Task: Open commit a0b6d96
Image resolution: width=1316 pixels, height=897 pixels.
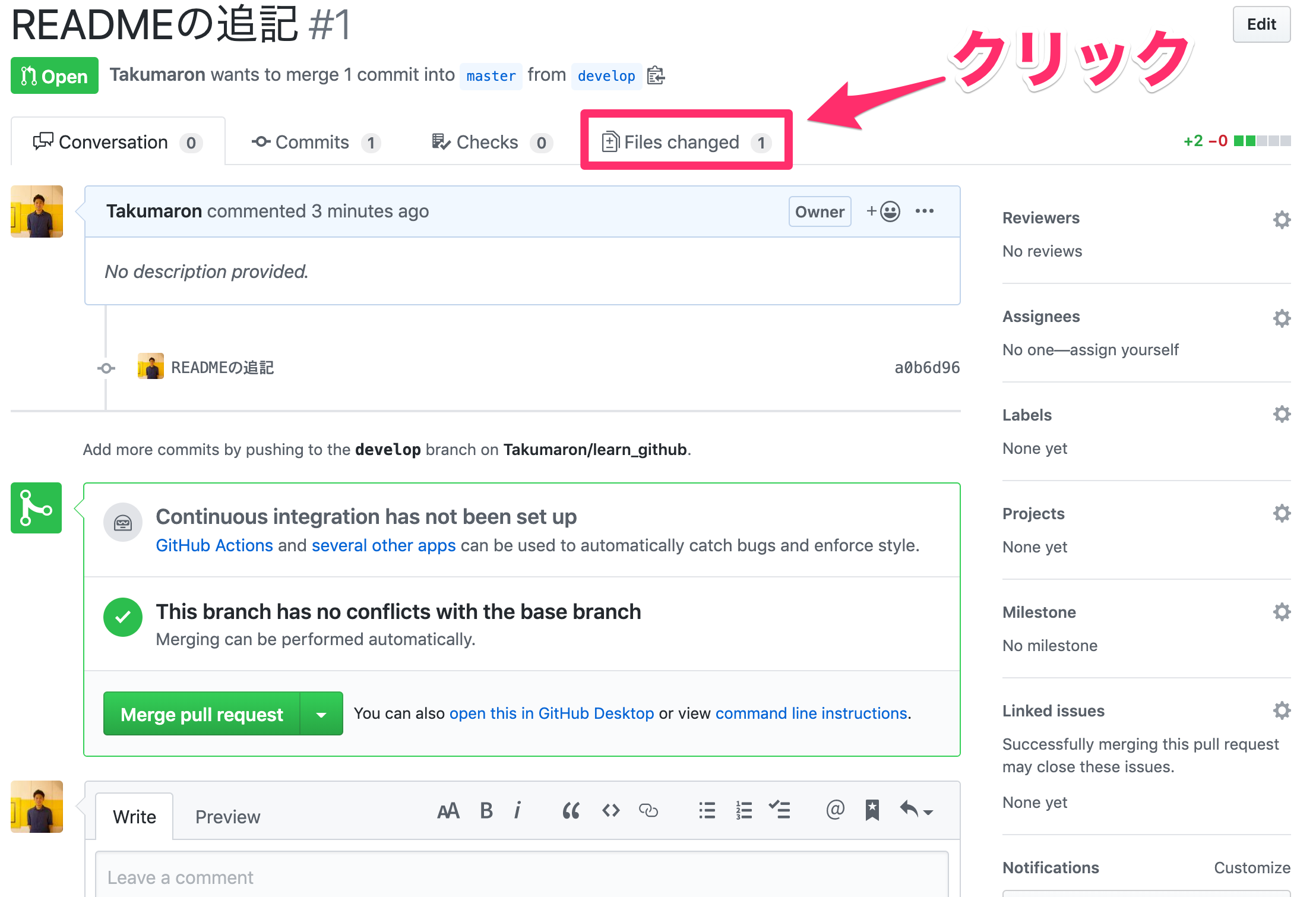Action: (927, 368)
